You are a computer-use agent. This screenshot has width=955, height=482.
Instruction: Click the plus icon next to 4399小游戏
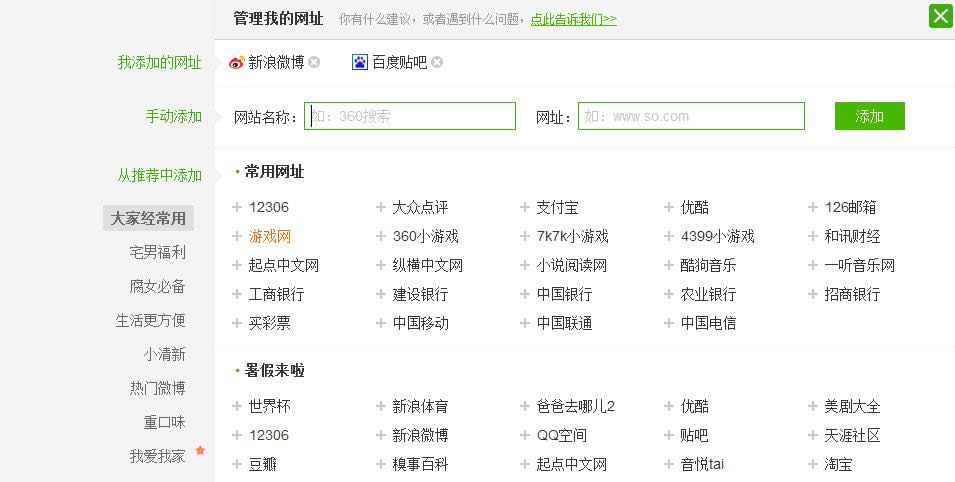(x=669, y=236)
